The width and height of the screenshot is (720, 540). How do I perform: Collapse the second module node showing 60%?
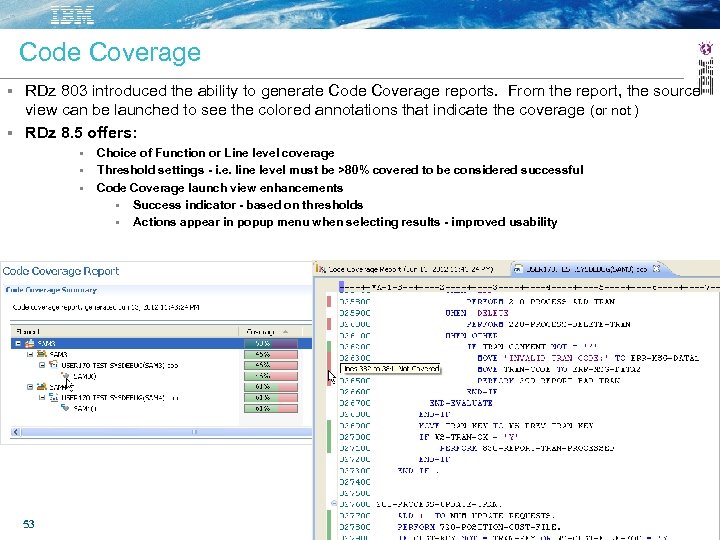click(30, 387)
